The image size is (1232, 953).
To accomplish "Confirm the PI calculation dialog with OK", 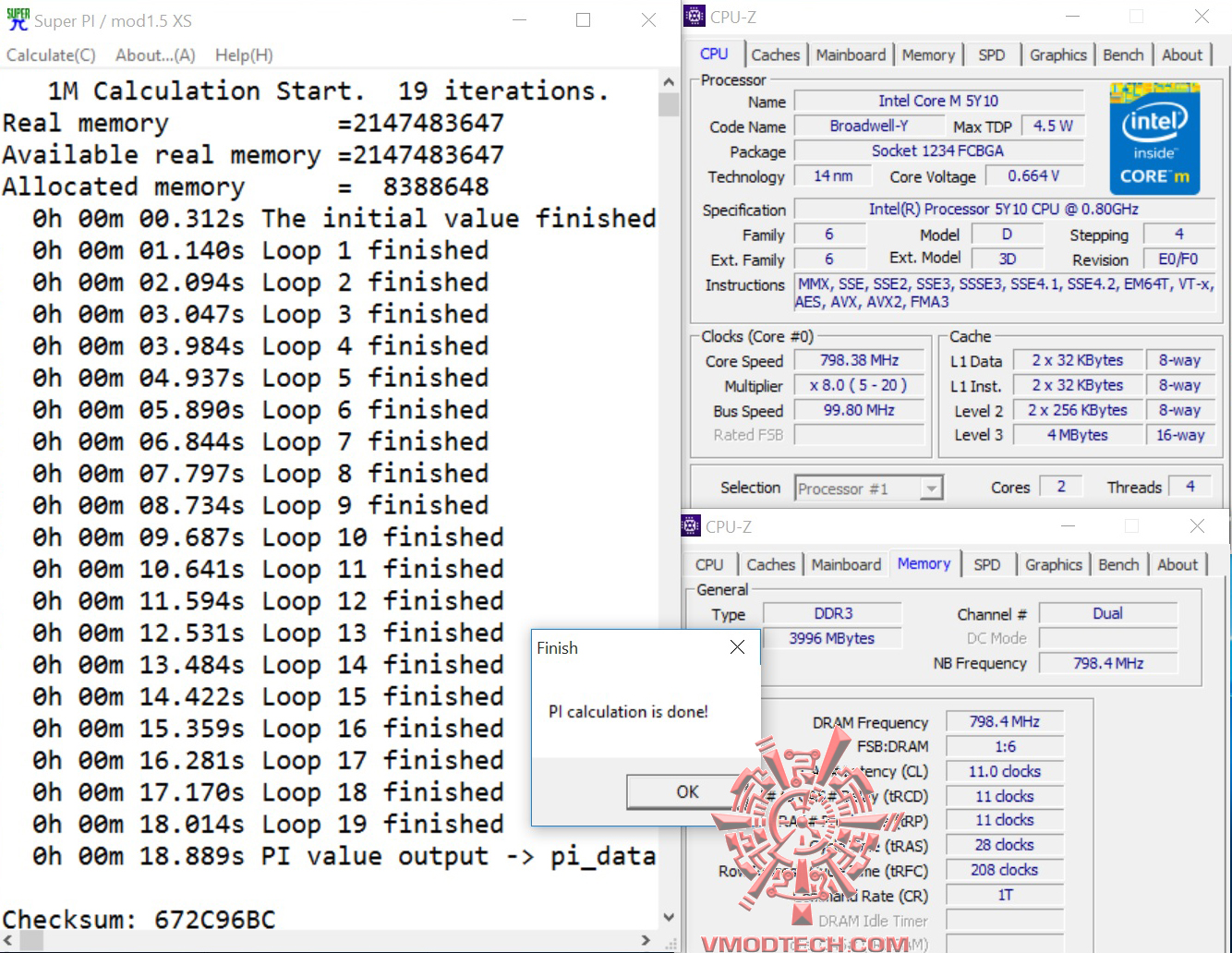I will [687, 791].
